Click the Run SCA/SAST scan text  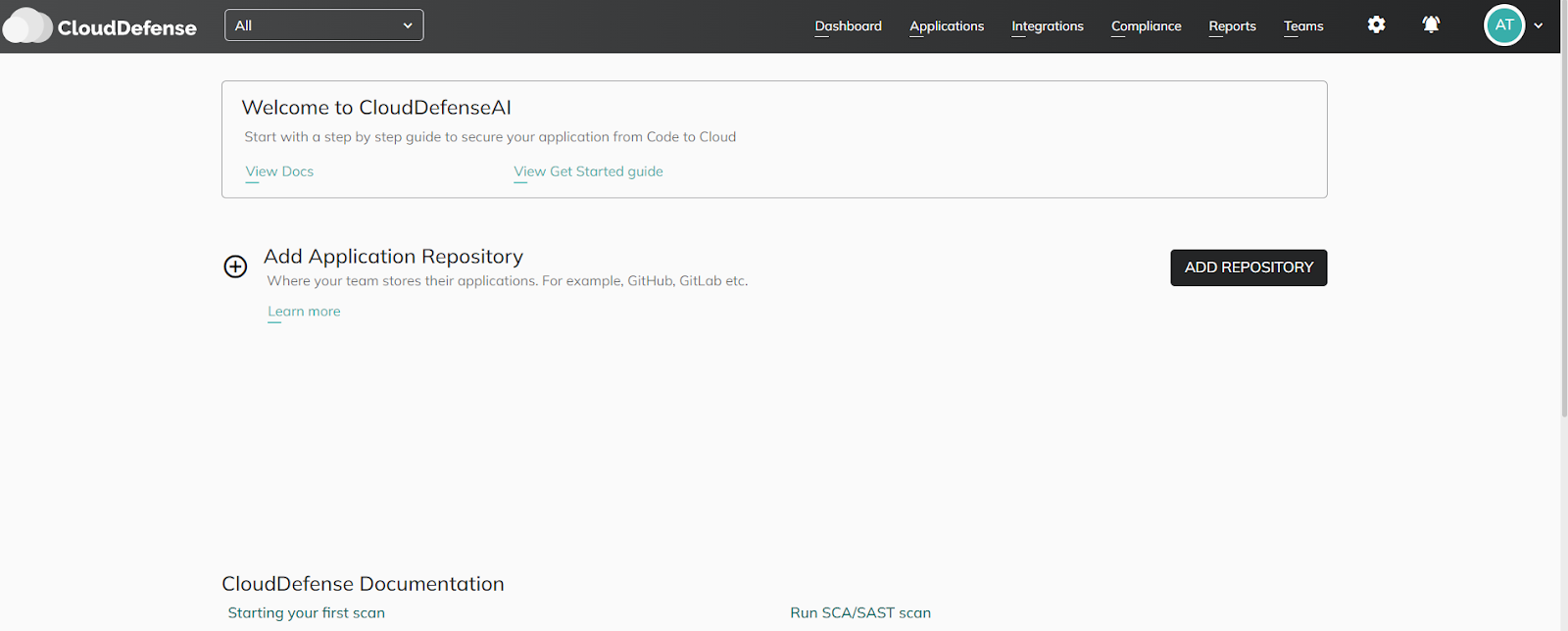[x=860, y=613]
